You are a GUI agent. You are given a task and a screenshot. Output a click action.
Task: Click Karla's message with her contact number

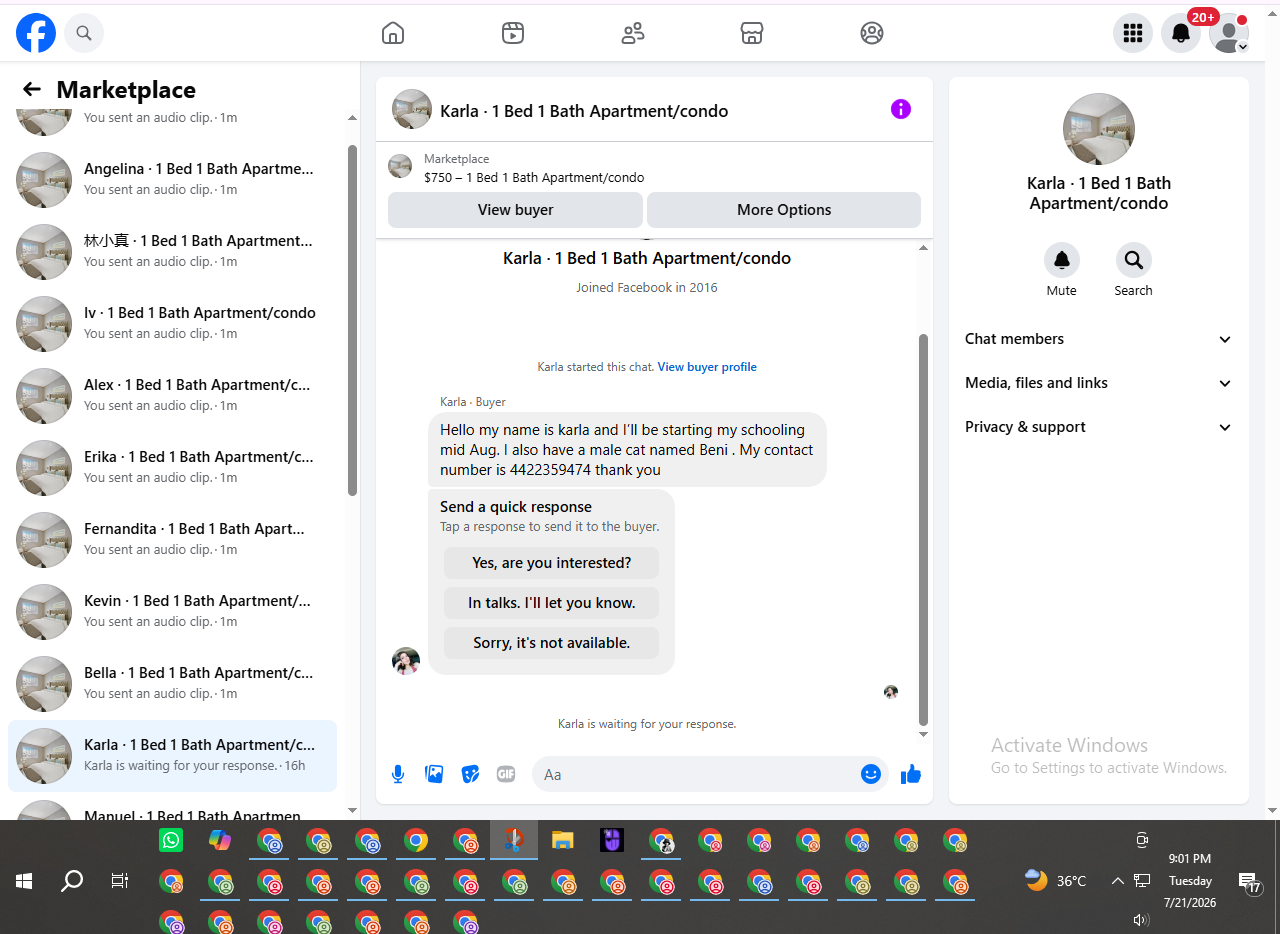pos(627,450)
